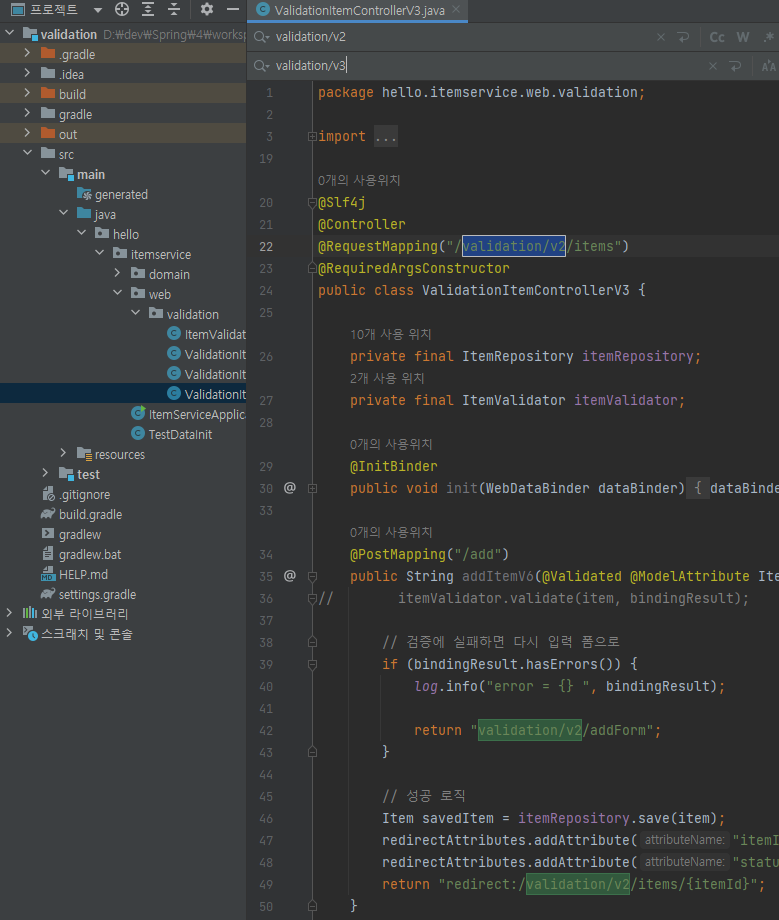This screenshot has height=920, width=779.
Task: Expand folded init method body
Action: (312, 488)
